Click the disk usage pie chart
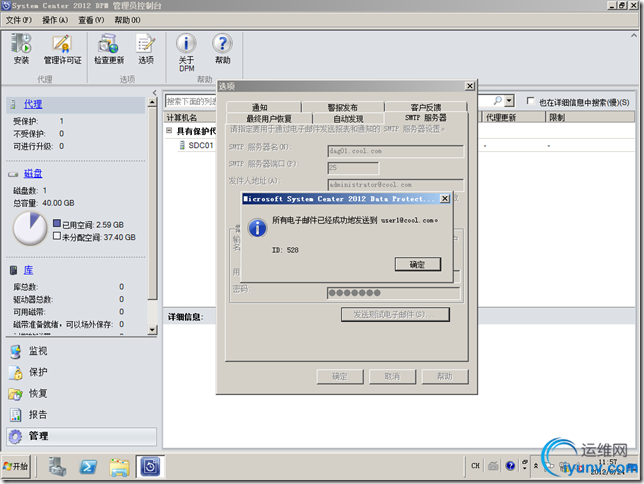This screenshot has width=644, height=484. click(30, 228)
